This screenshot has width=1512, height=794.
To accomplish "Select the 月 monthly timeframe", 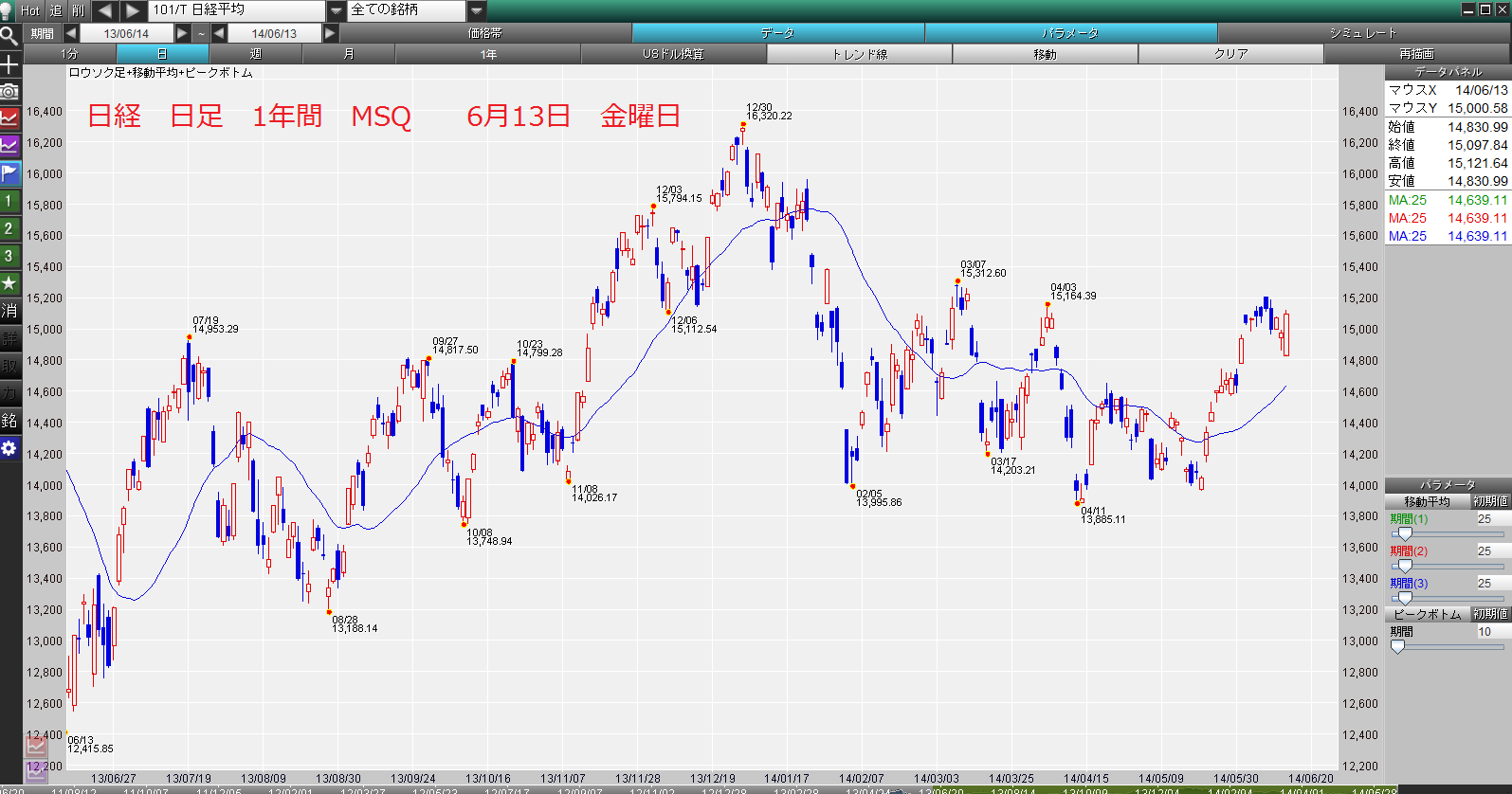I will tap(348, 54).
